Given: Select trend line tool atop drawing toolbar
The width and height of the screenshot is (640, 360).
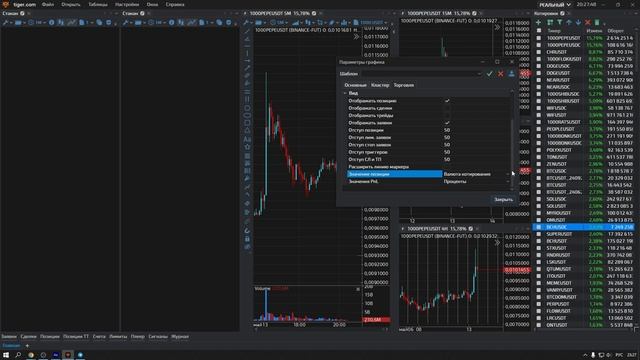Looking at the screenshot, I should coord(247,31).
